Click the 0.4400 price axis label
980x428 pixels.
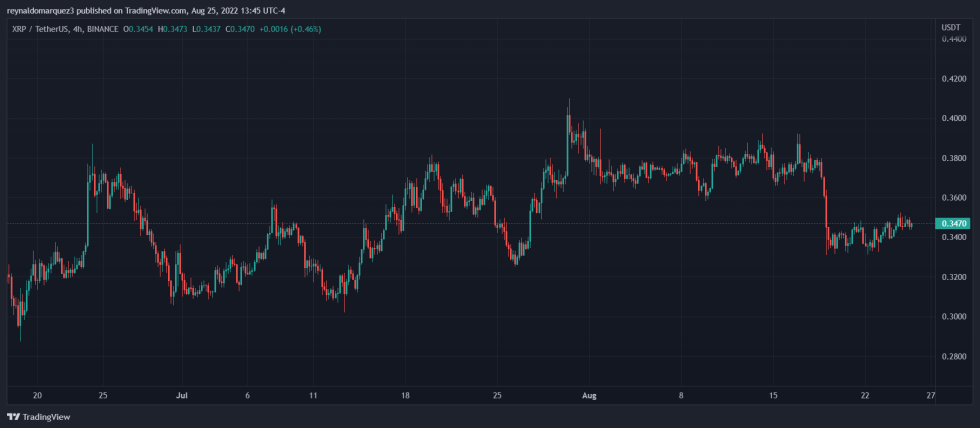952,39
